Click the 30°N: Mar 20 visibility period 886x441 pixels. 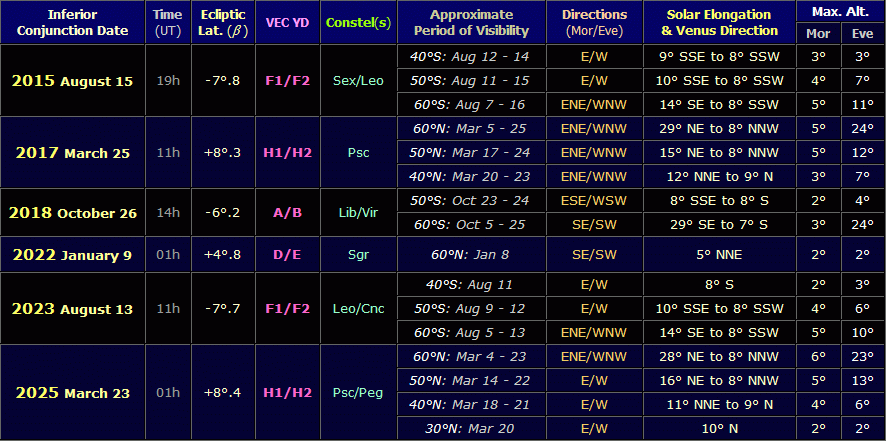(x=470, y=429)
